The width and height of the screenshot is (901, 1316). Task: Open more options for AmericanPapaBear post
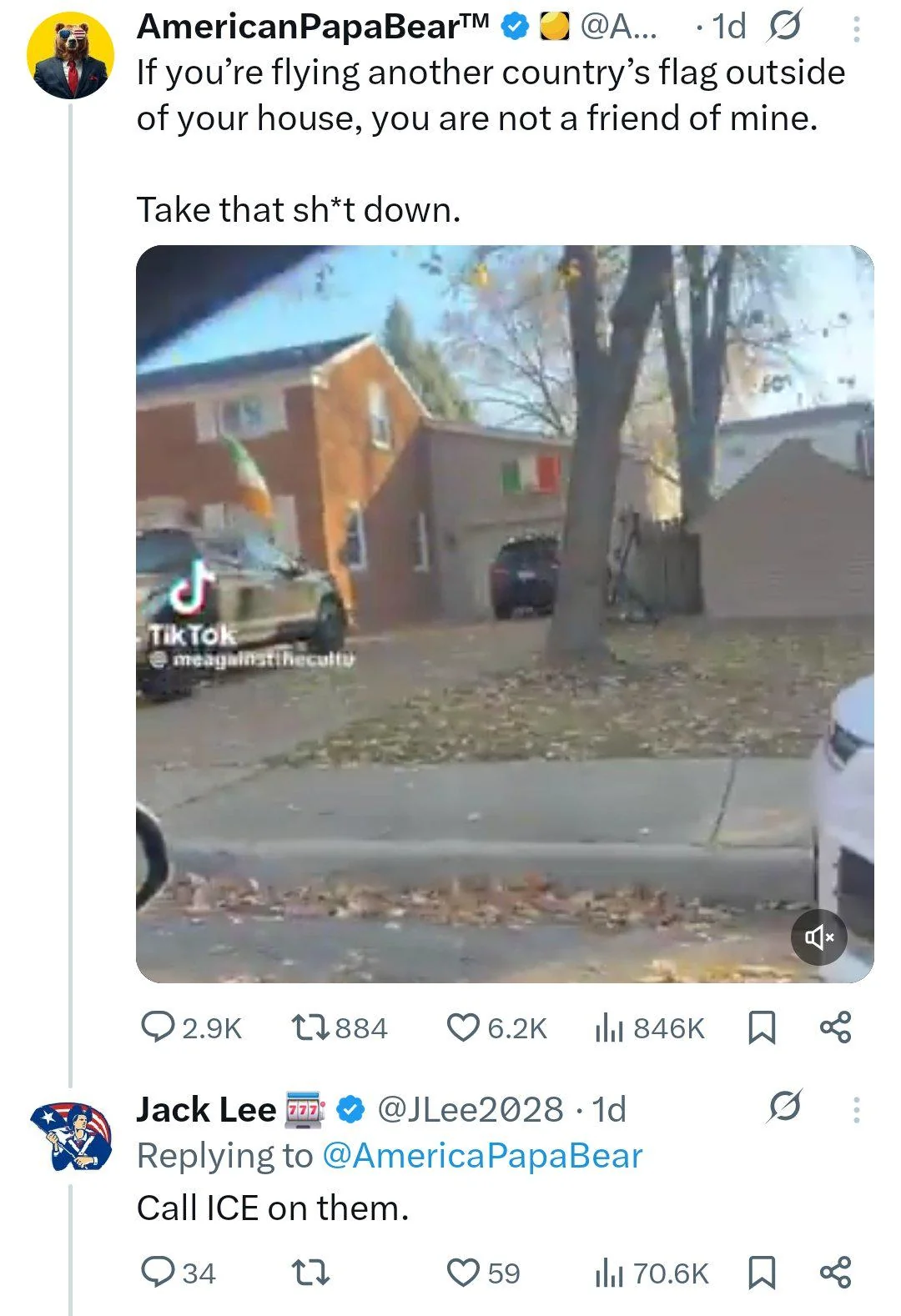coord(856,29)
